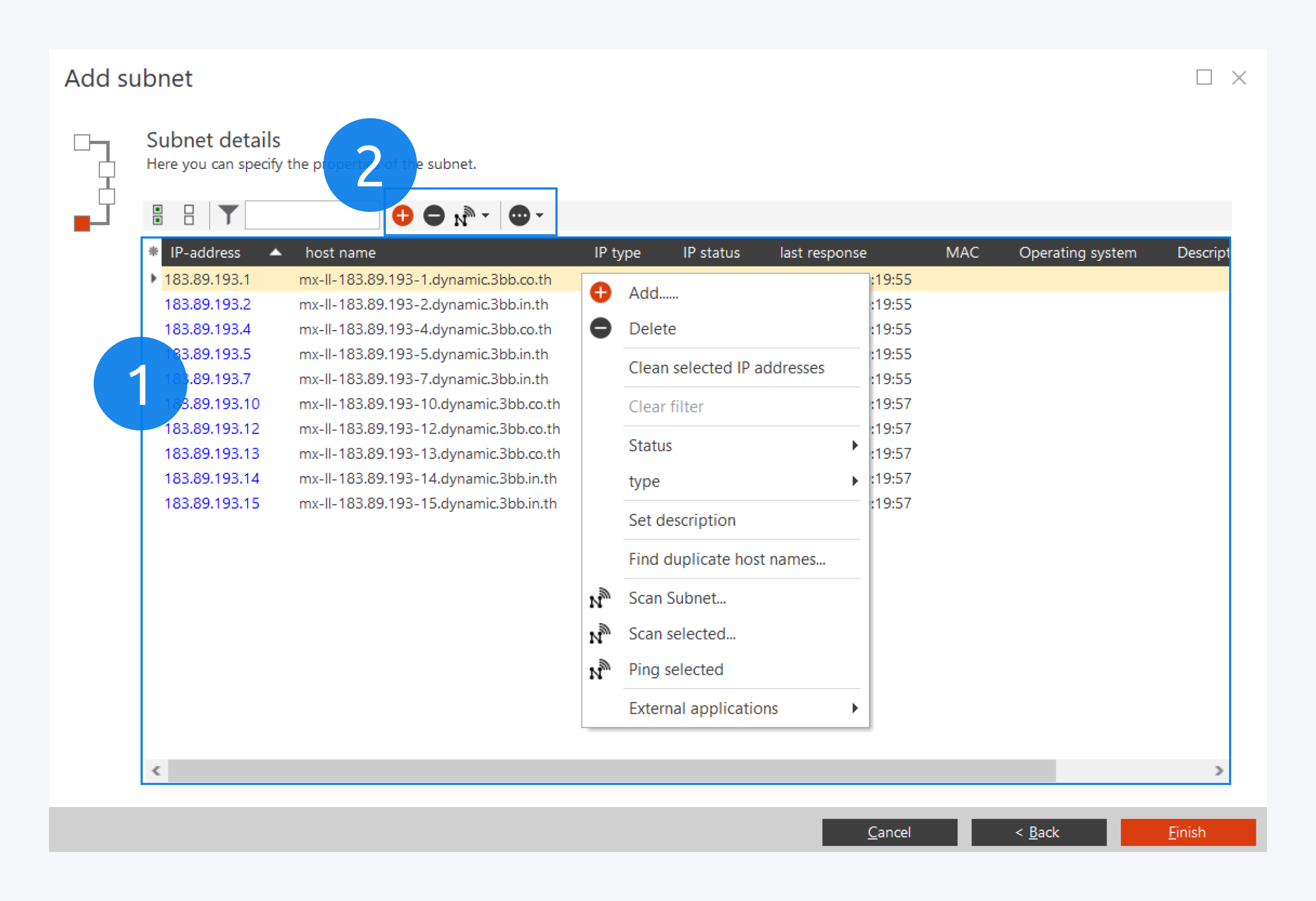Screen dimensions: 1316x901
Task: Open the scan icon dropdown arrow
Action: [x=486, y=216]
